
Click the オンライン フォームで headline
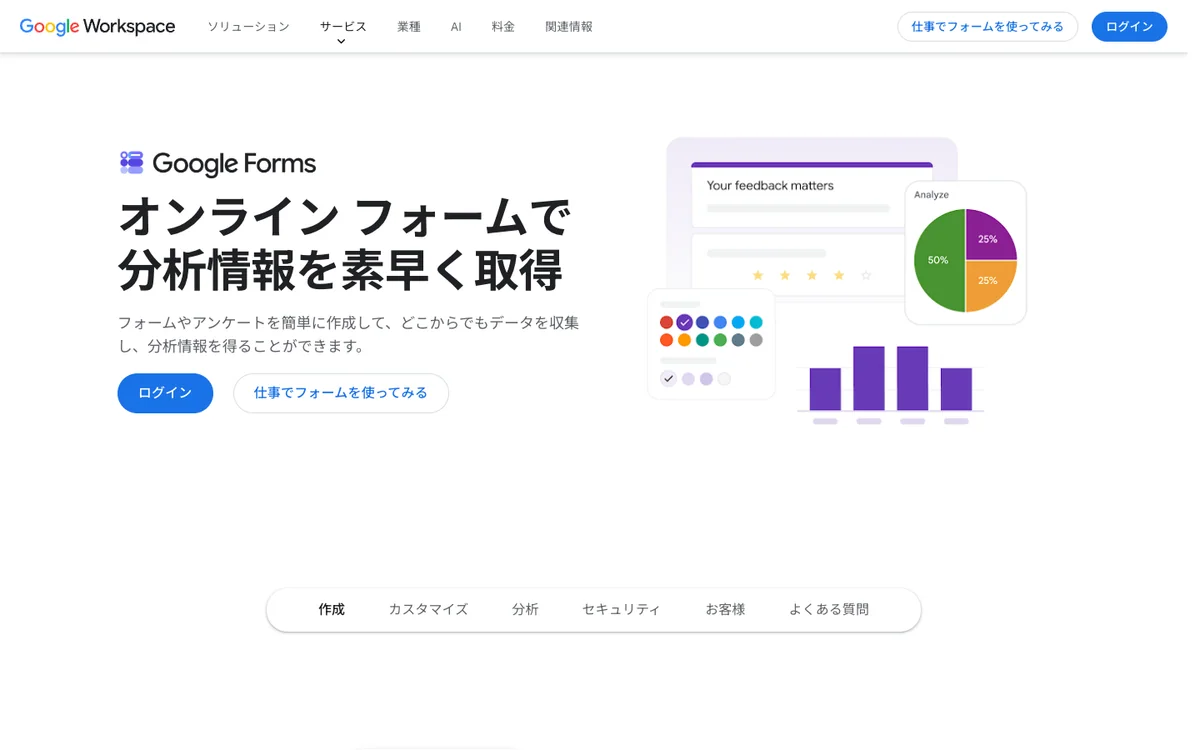(345, 216)
